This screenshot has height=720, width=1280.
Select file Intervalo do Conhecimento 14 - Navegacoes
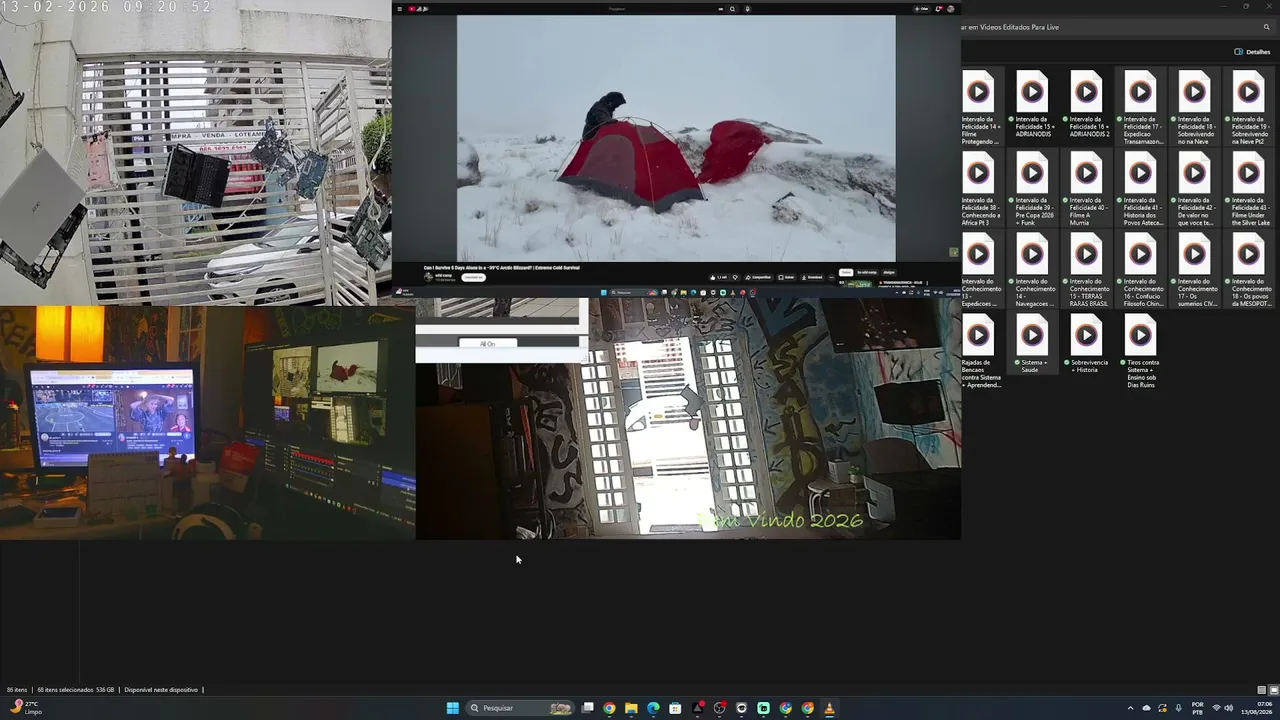1033,269
